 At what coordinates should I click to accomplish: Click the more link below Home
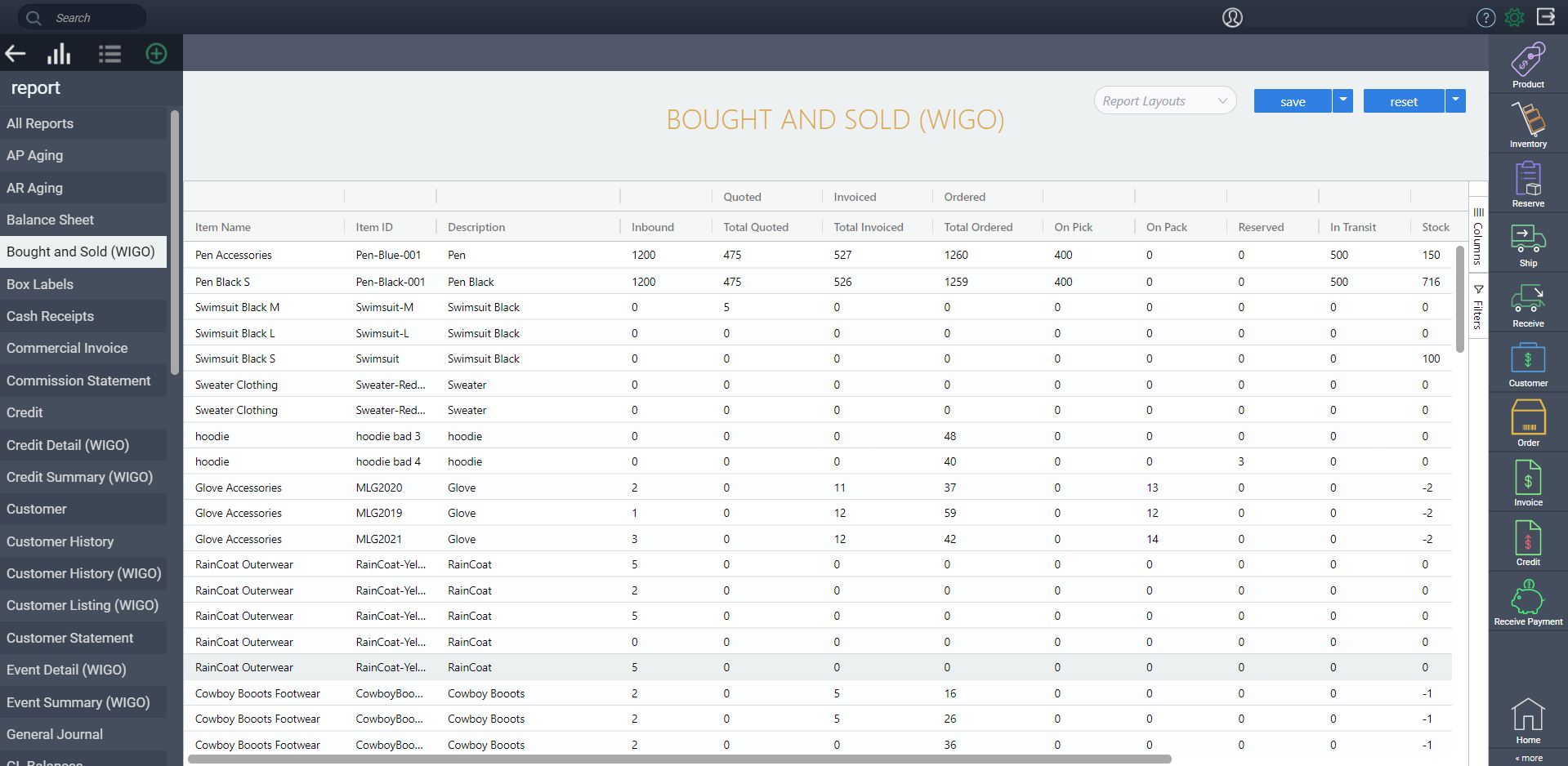[1529, 758]
